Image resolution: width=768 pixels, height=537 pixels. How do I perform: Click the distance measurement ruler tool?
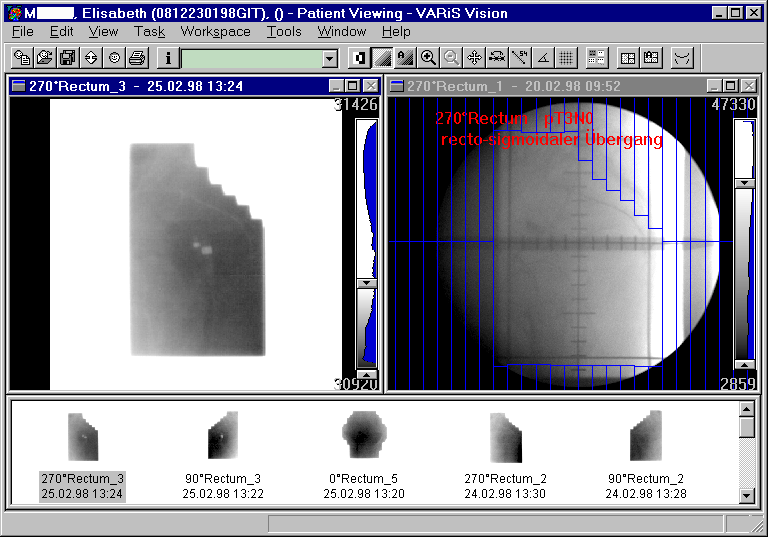(x=519, y=58)
